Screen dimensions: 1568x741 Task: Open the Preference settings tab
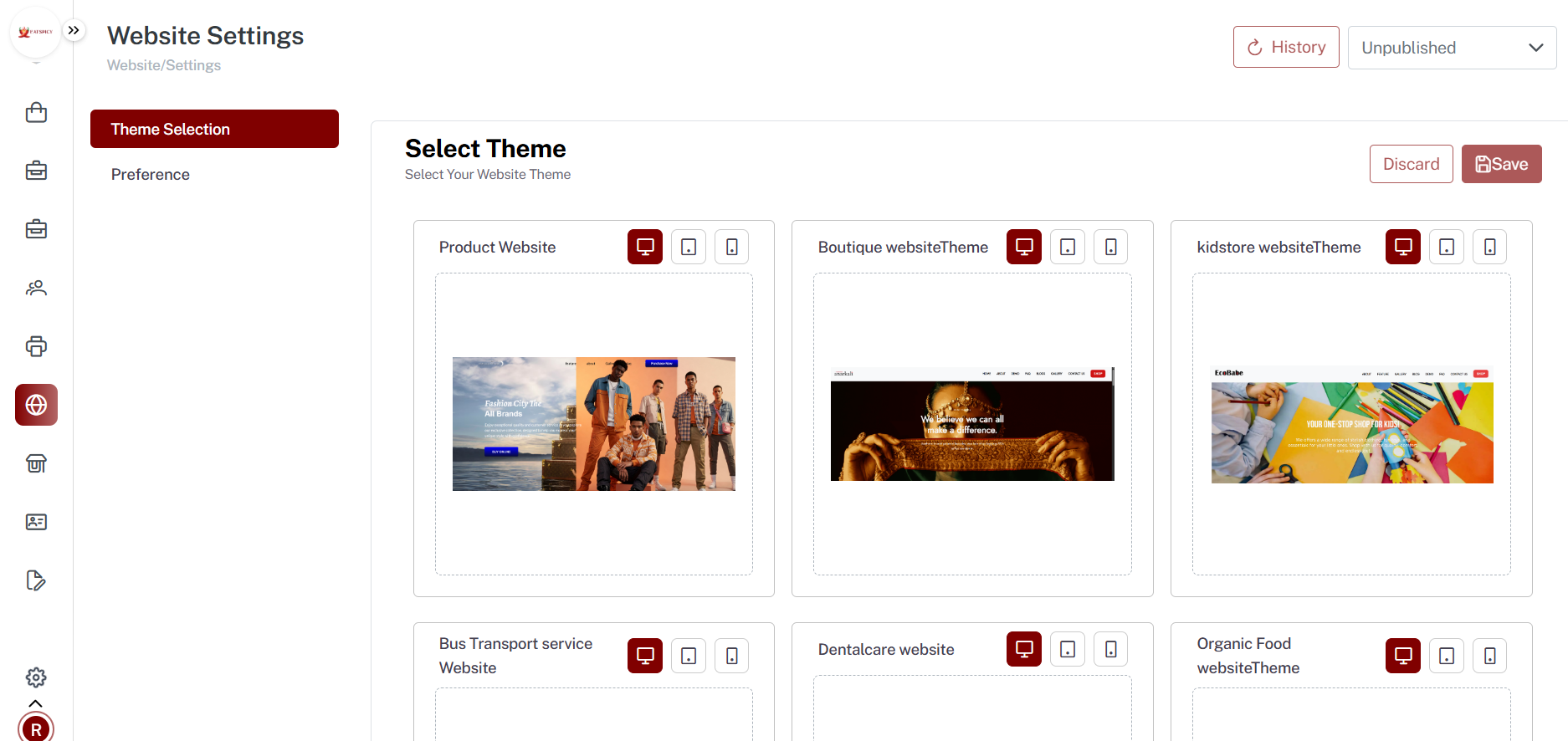(x=151, y=174)
